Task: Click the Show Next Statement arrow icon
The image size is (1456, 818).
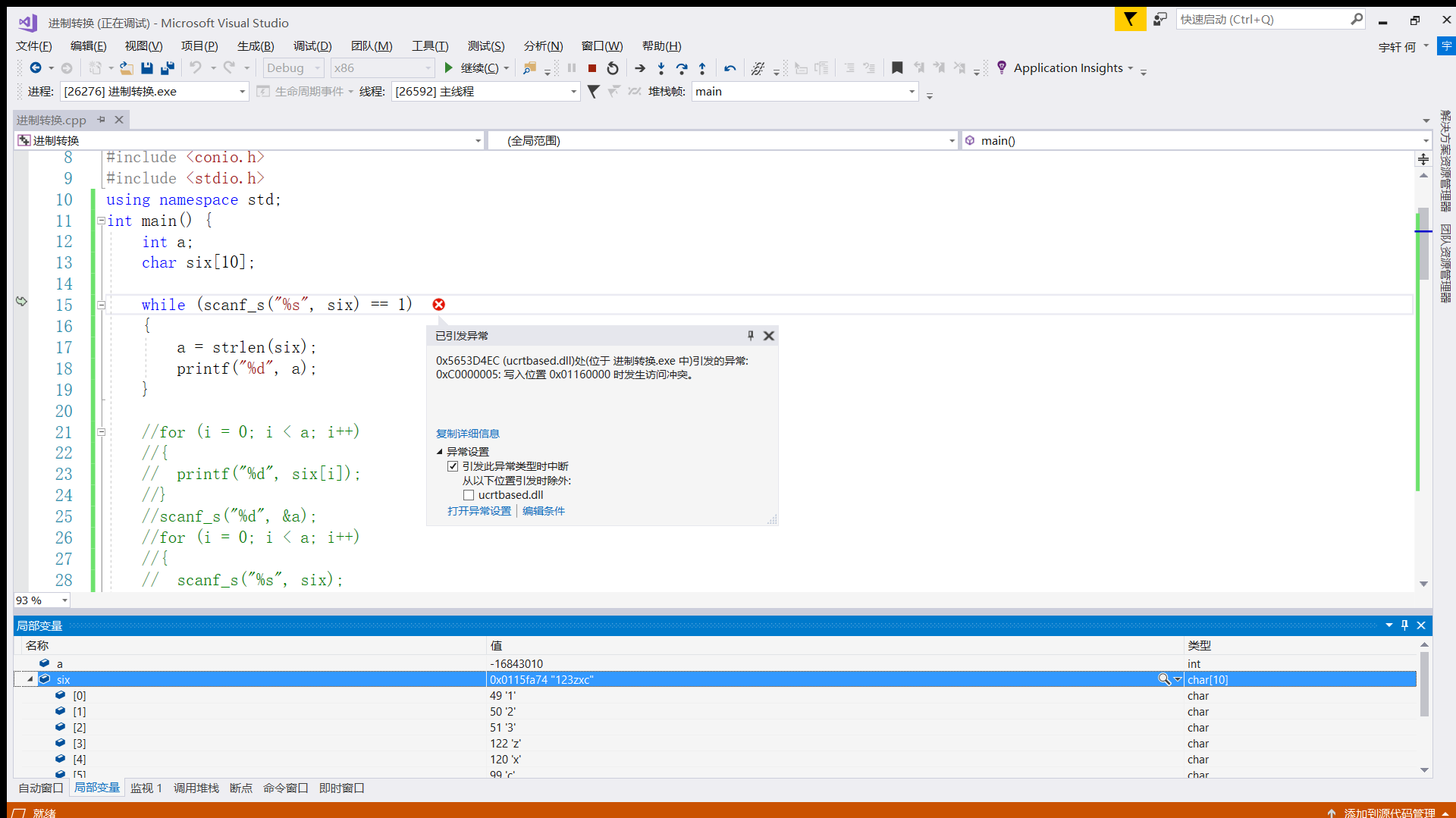Action: tap(640, 68)
